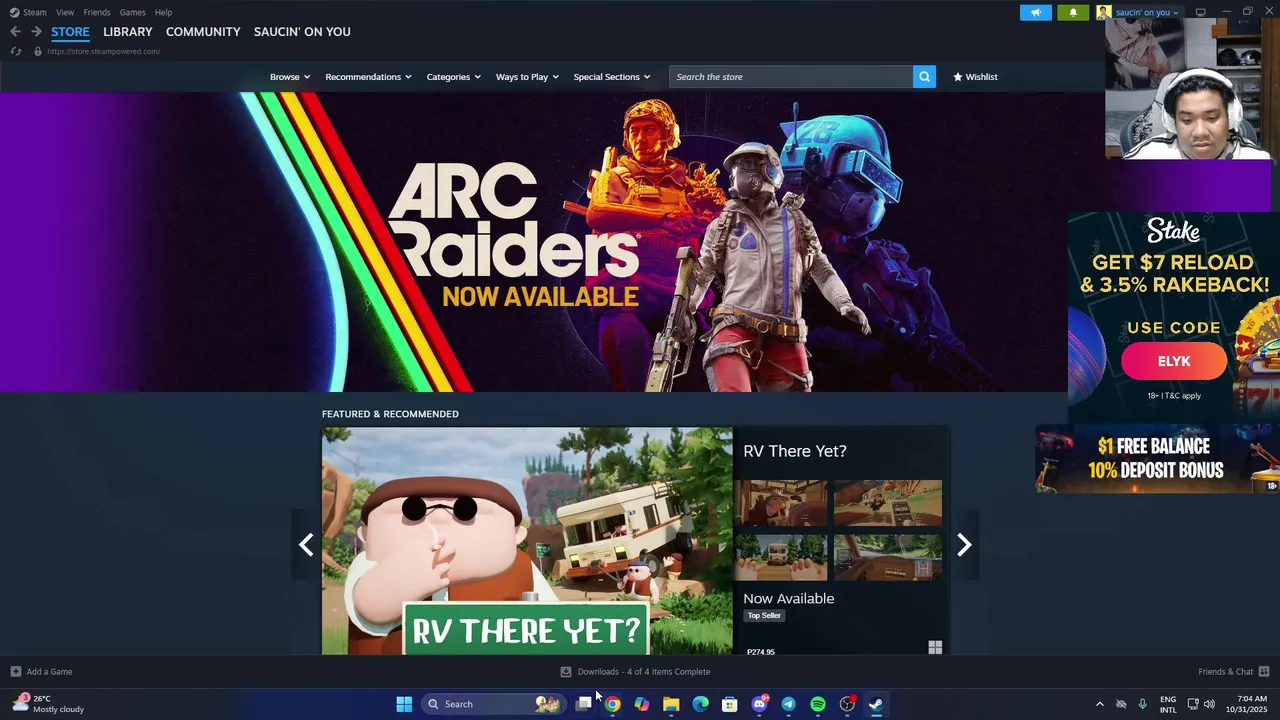Select the first RV There Yet screenshot thumbnail
The height and width of the screenshot is (720, 1280).
click(781, 503)
